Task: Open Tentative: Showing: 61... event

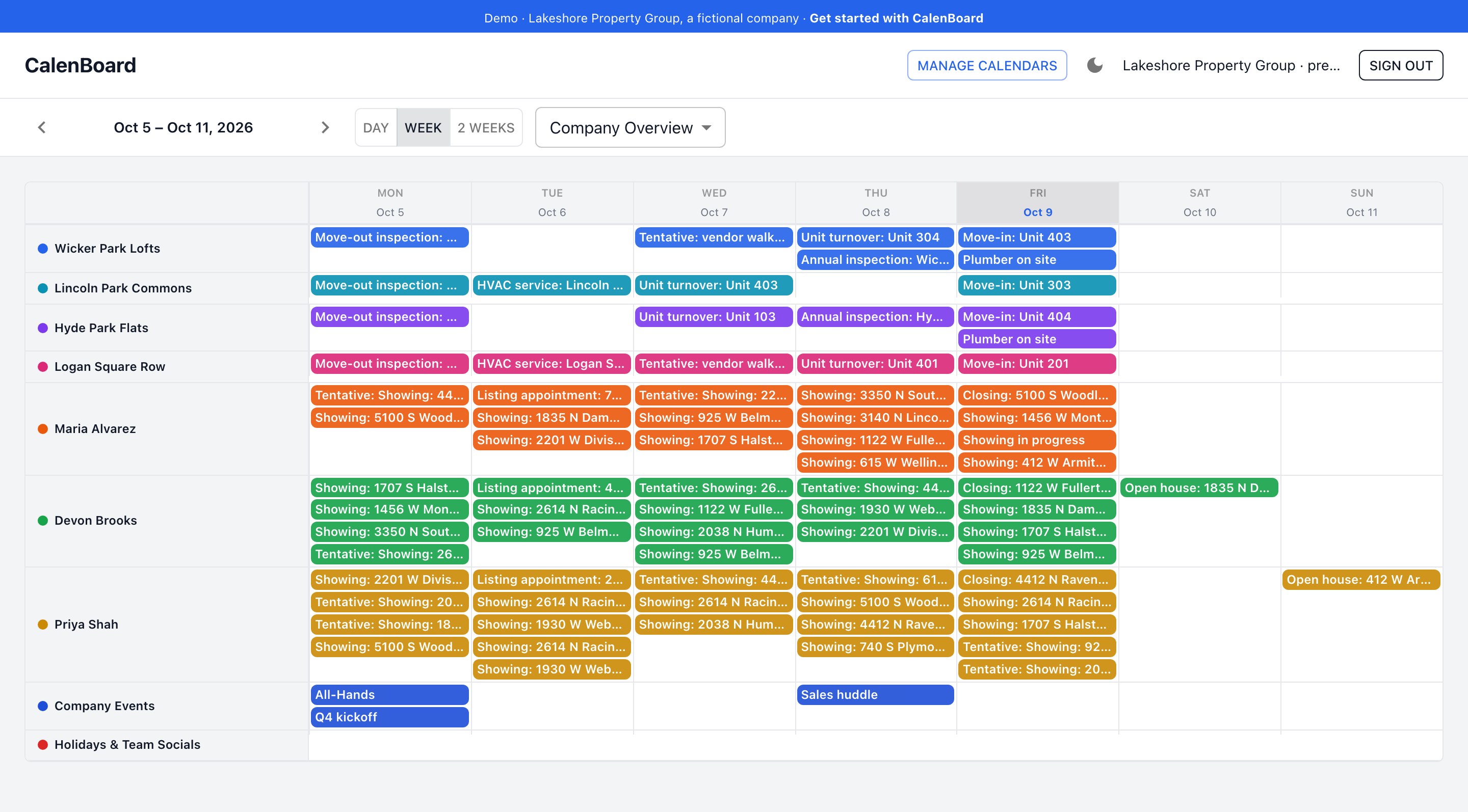Action: (x=875, y=580)
